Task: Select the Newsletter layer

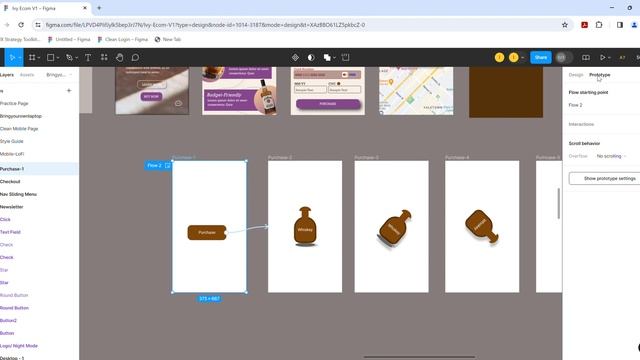Action: click(x=12, y=207)
